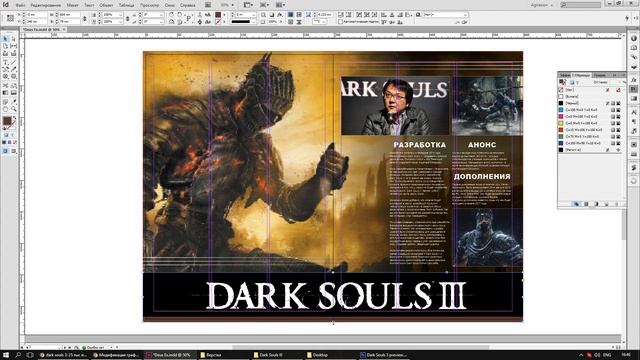Select the Eyedropper tool

[x=13, y=102]
